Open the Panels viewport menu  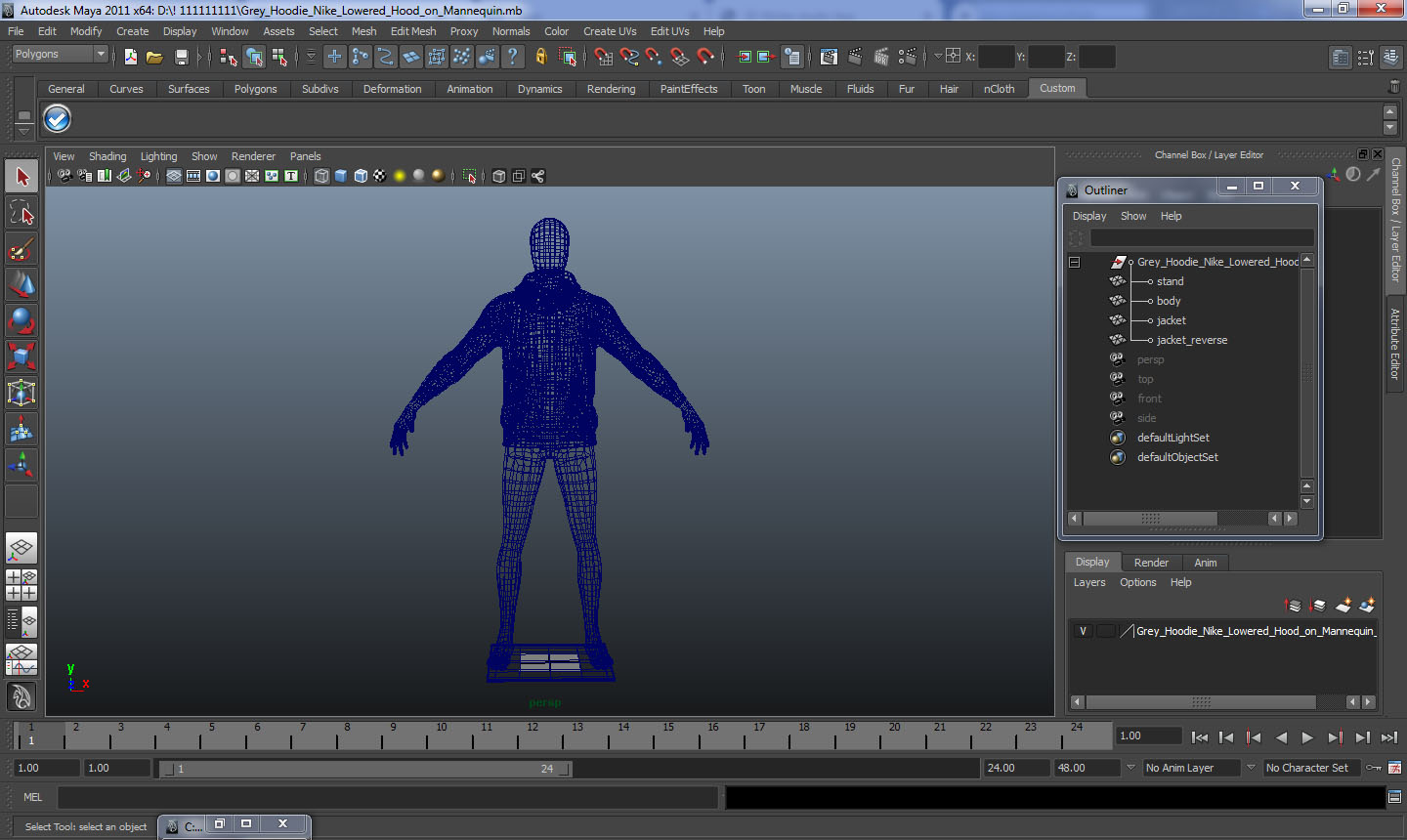[305, 156]
